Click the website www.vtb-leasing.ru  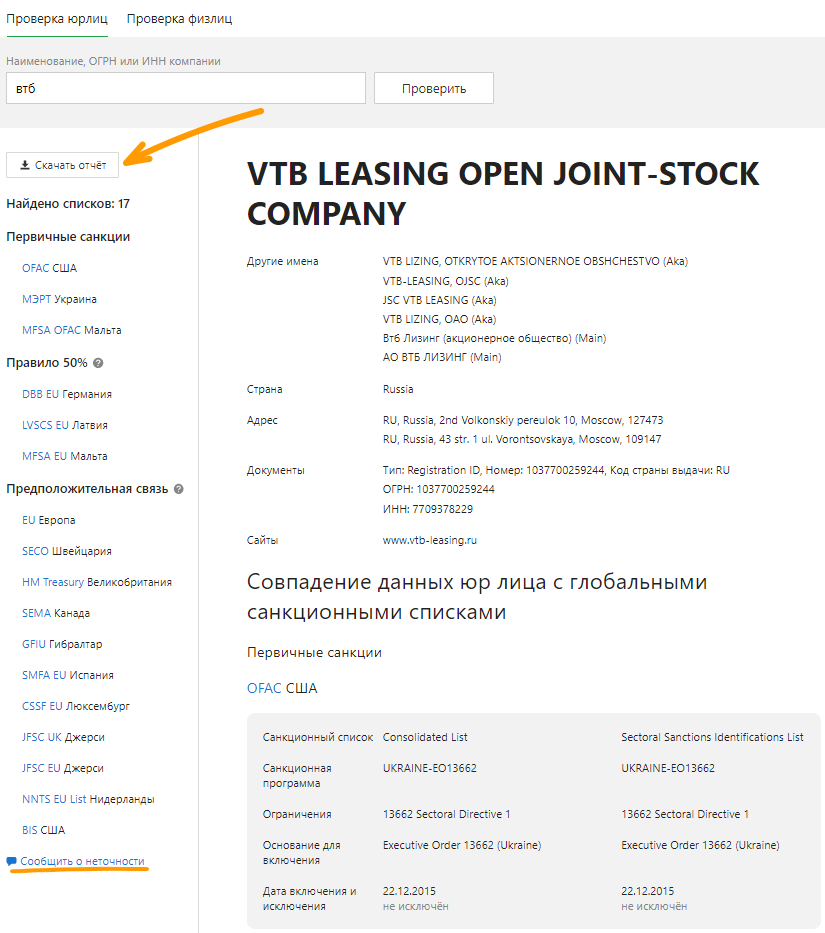point(430,540)
